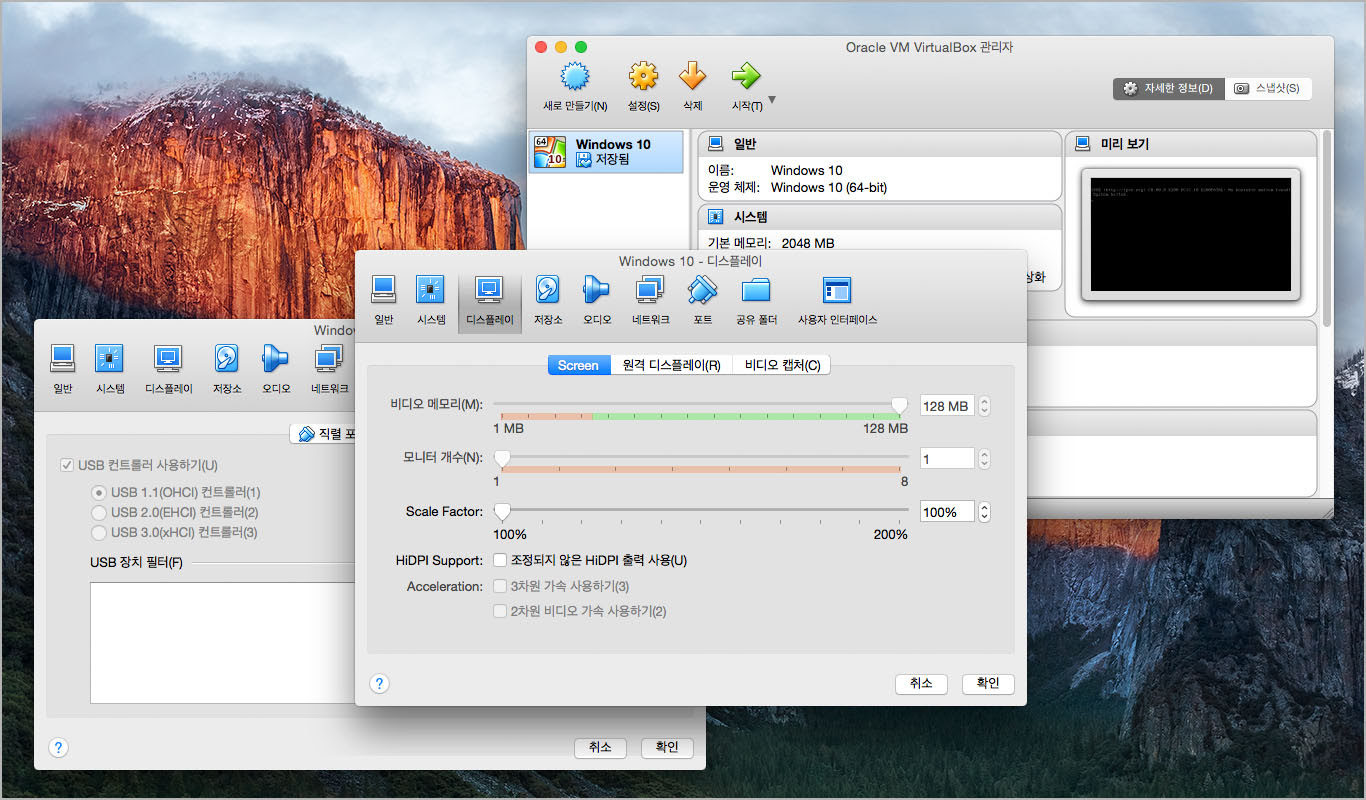
Task: Click the 시스템 section header in manager details
Action: click(879, 216)
